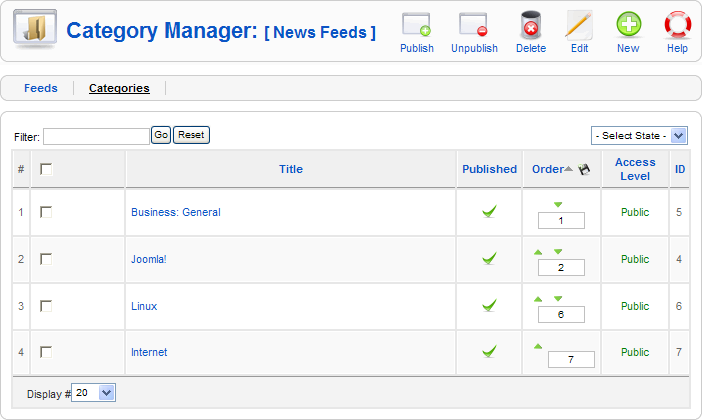Click the Edit pencil icon
This screenshot has width=702, height=420.
[579, 26]
